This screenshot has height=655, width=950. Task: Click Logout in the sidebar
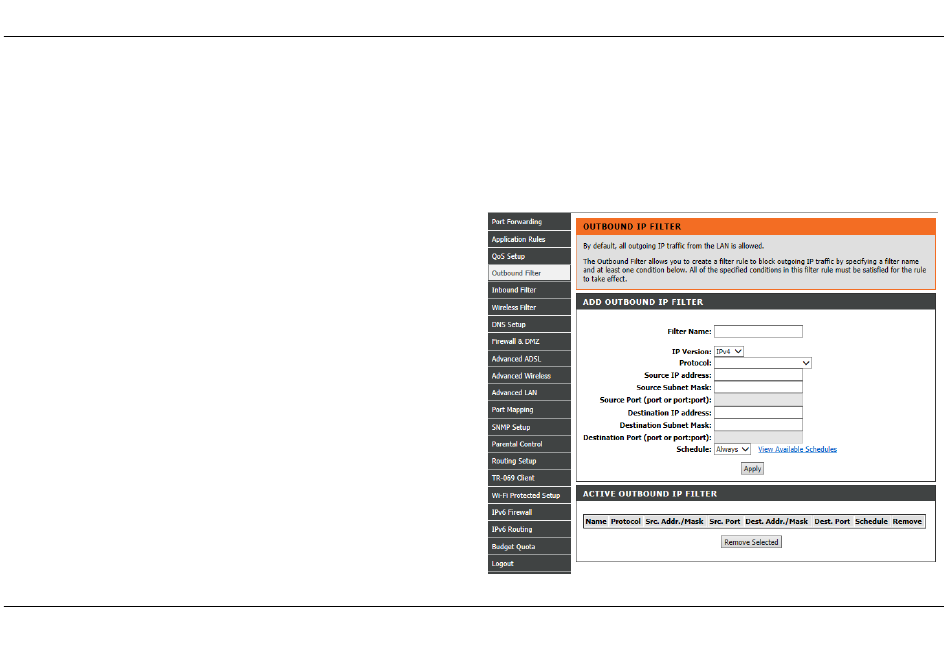click(529, 564)
